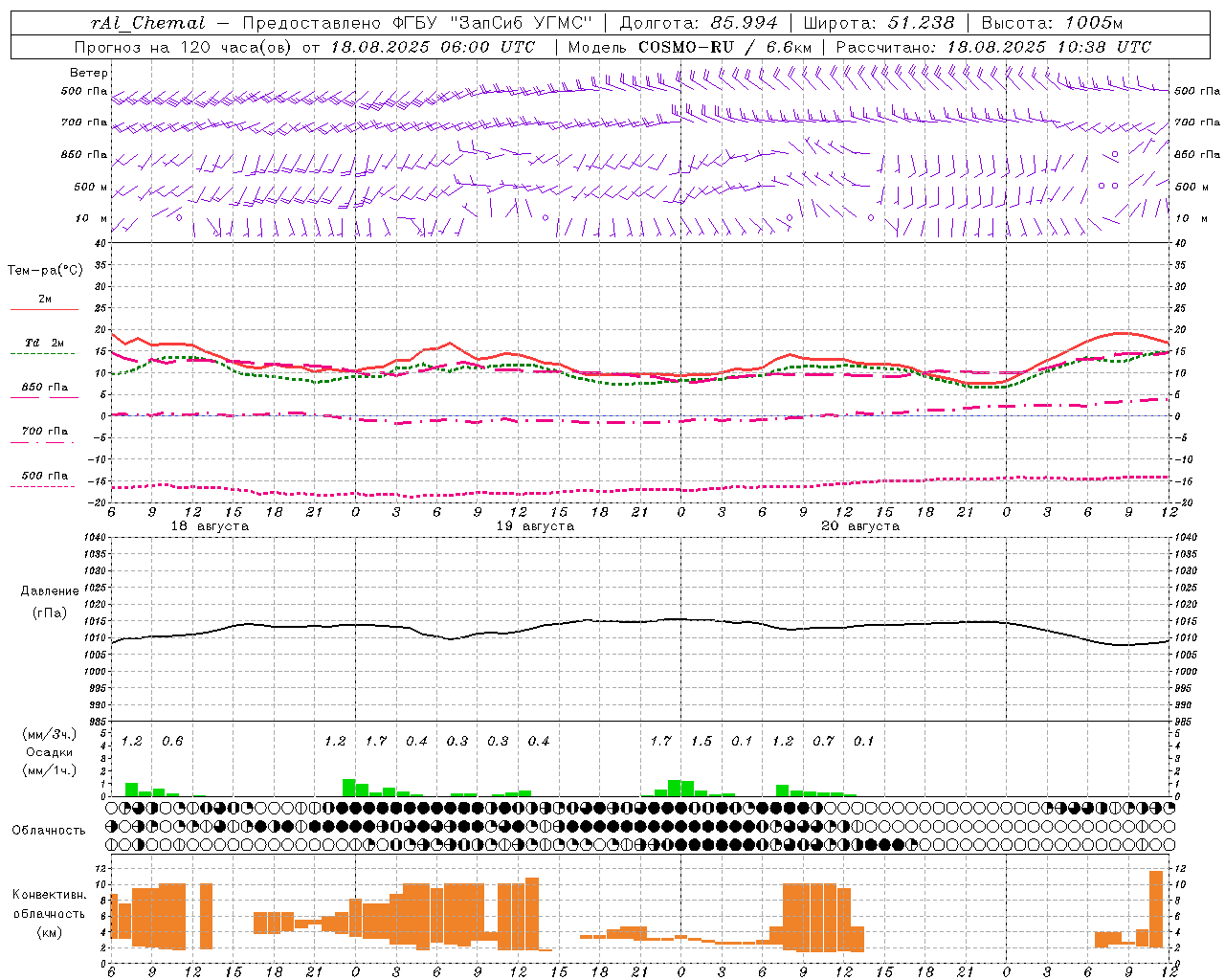
Task: Click the Рассчитано: 18.08.2025 10:38 UTC timestamp
Action: tap(993, 47)
